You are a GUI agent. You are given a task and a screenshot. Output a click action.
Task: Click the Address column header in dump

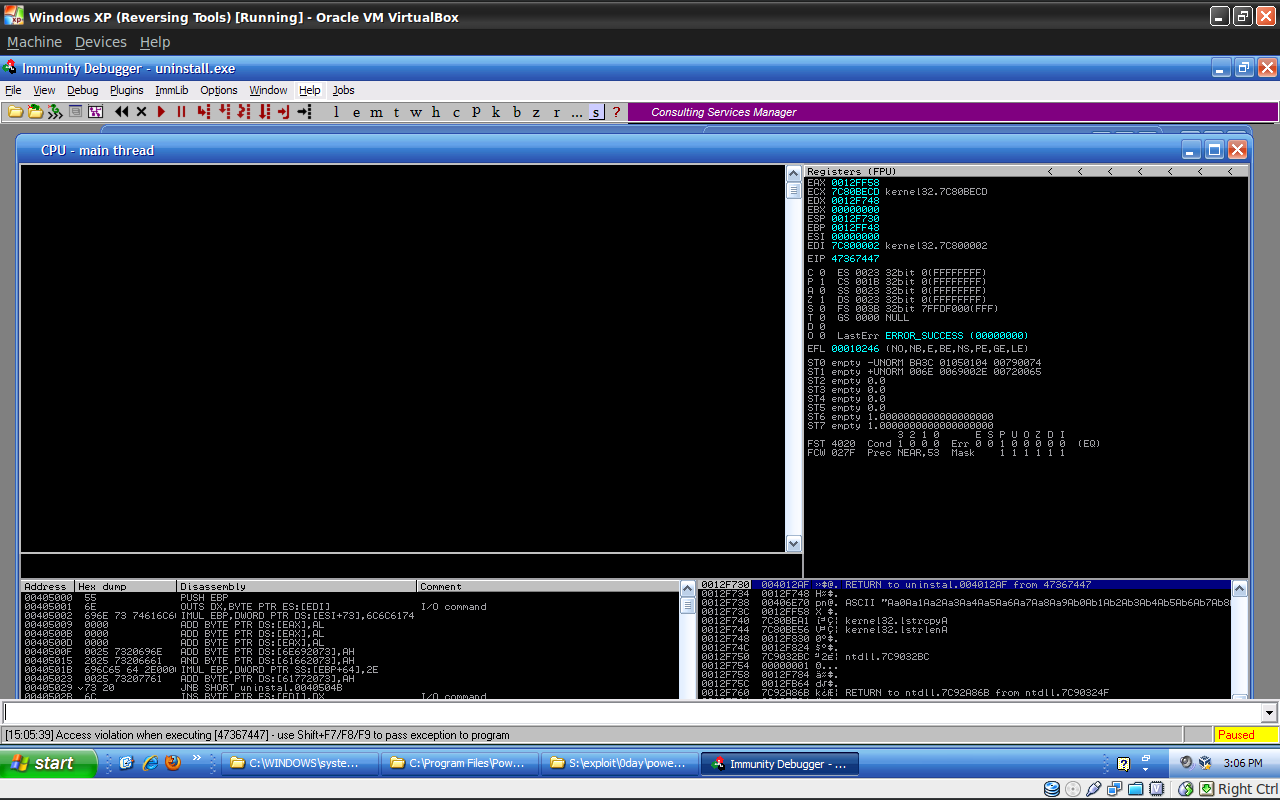pos(47,586)
